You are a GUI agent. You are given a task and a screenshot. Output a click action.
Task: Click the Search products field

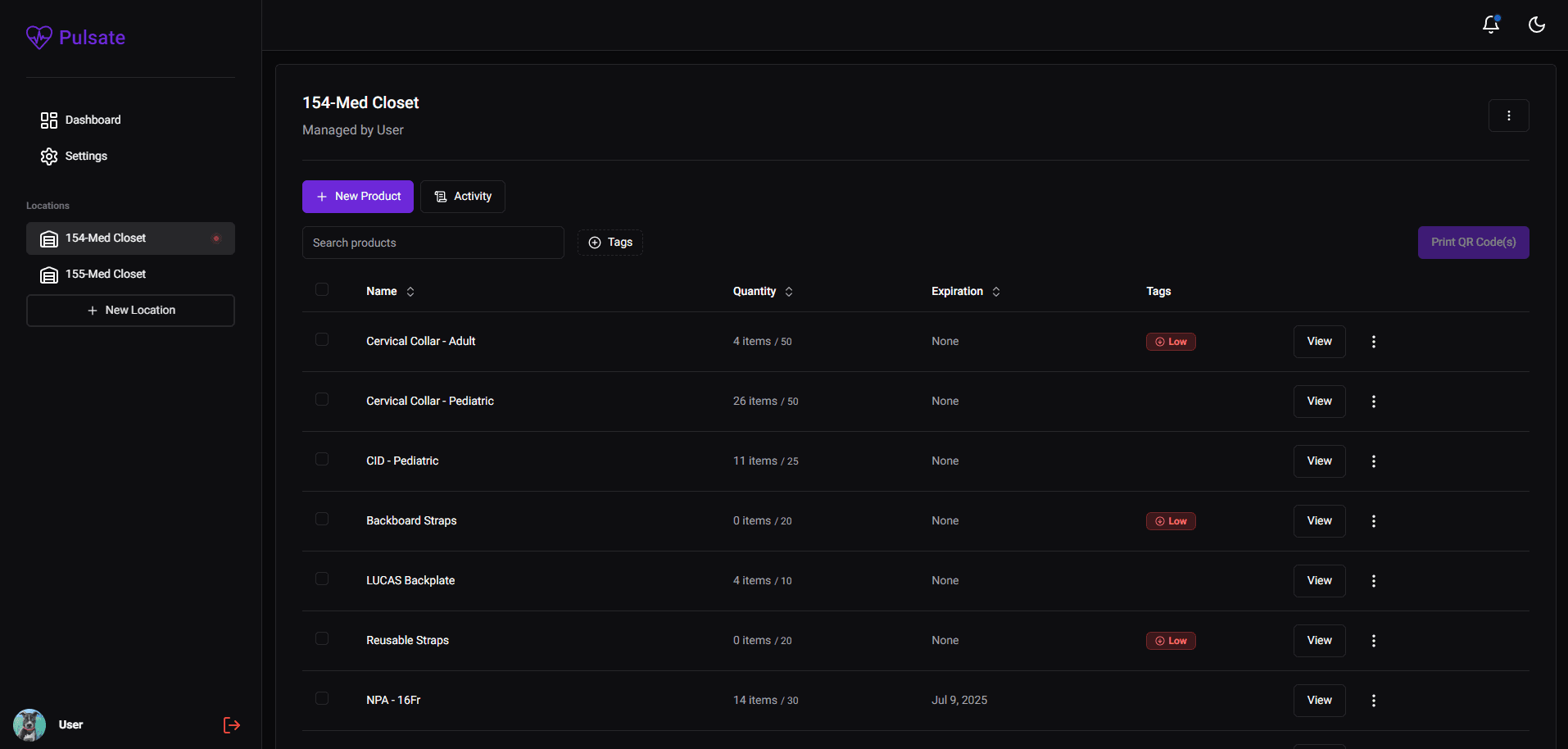point(433,243)
